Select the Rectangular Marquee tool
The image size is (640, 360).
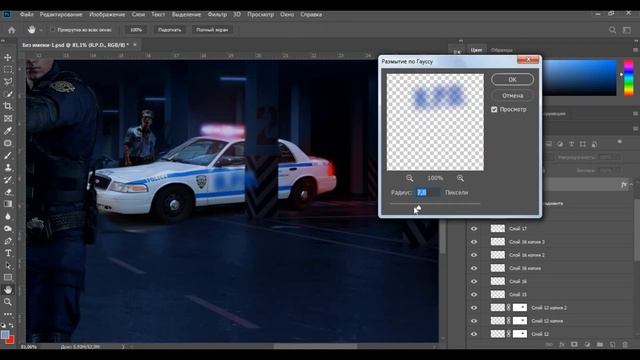[x=8, y=70]
